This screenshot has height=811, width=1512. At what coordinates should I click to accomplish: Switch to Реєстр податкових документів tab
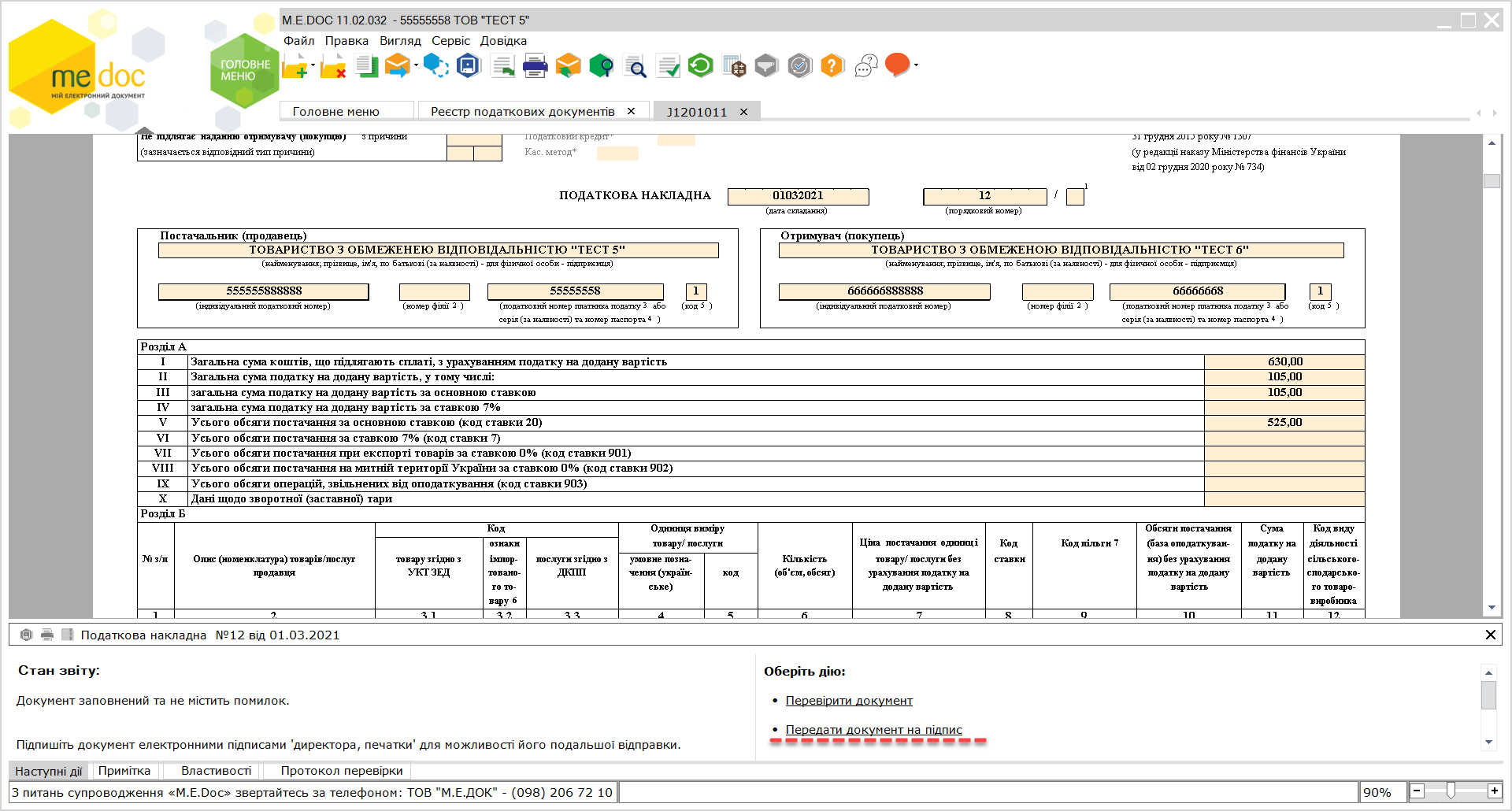pos(523,112)
